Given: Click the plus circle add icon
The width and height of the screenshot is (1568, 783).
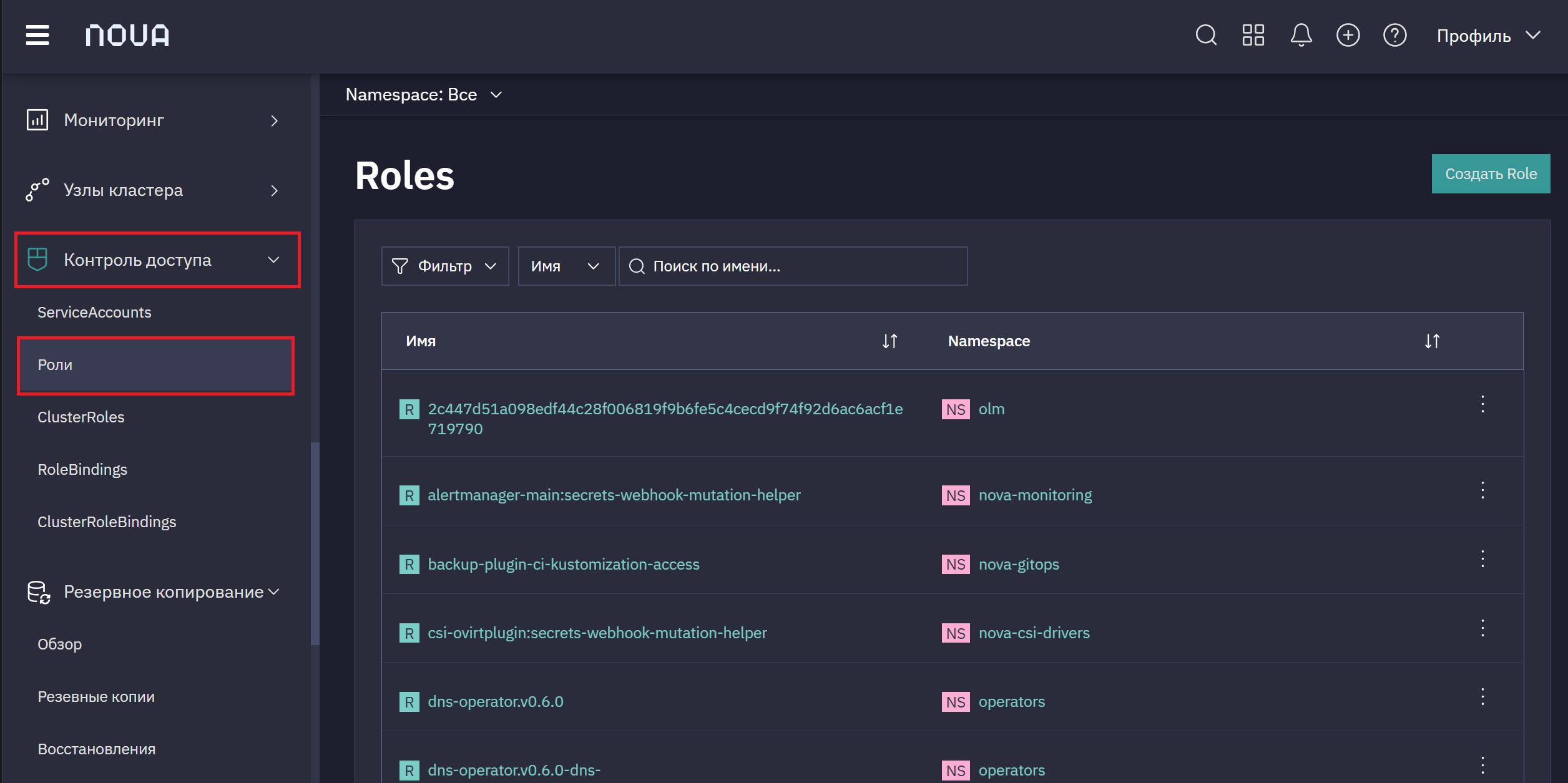Looking at the screenshot, I should 1348,35.
